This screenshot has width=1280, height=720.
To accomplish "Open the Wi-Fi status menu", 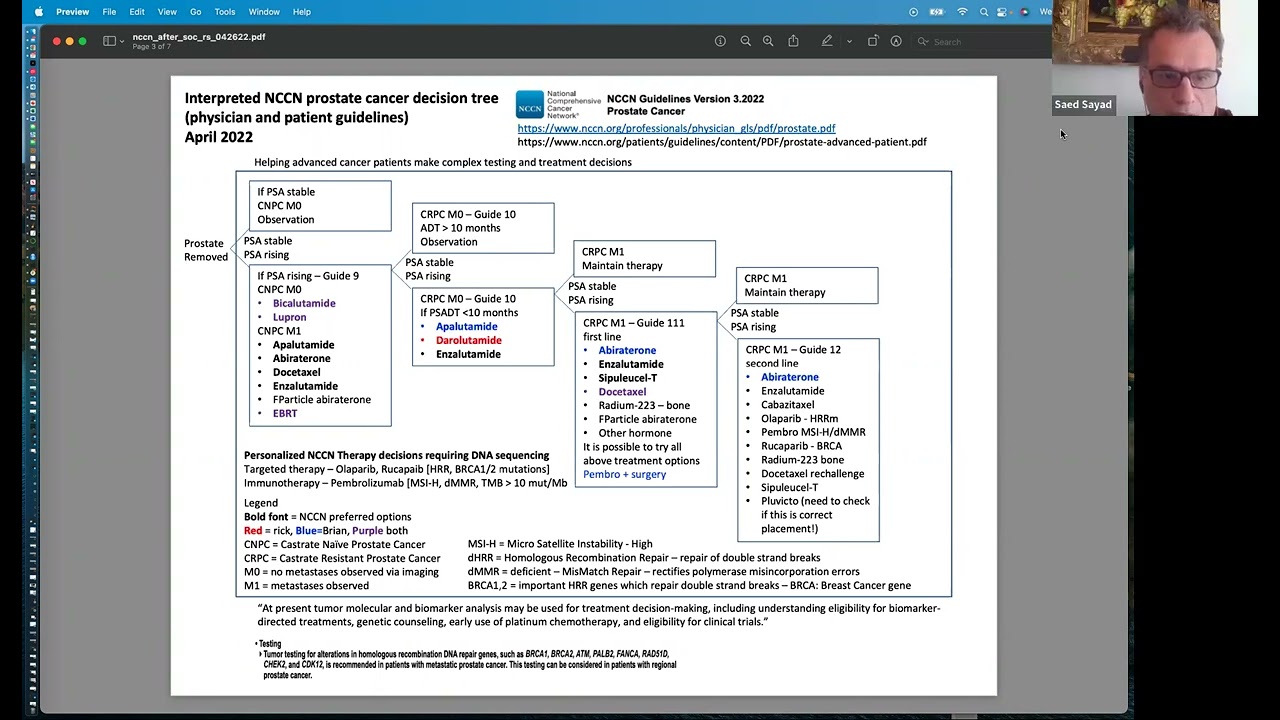I will coord(962,12).
